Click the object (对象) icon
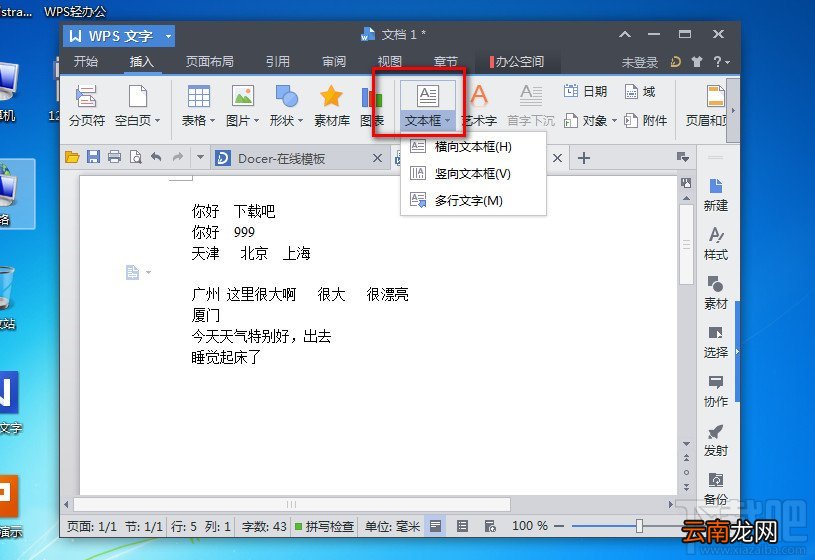 point(571,121)
